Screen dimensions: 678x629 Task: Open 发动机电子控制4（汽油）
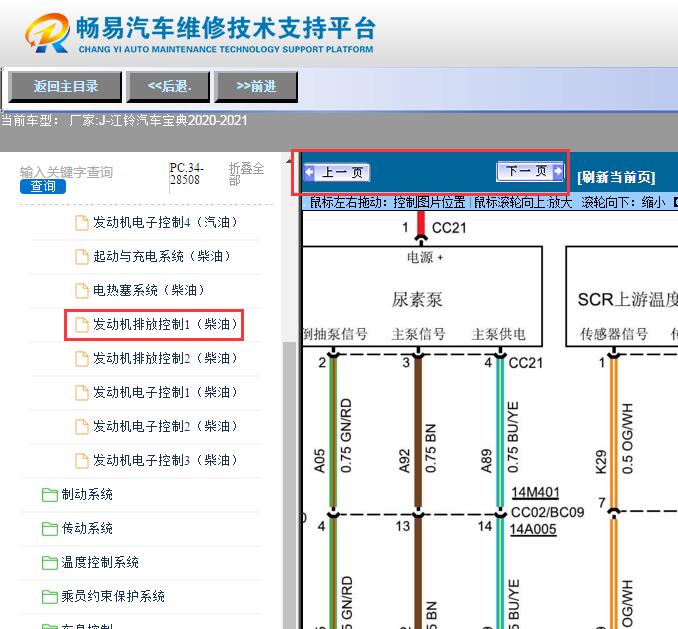[x=165, y=222]
